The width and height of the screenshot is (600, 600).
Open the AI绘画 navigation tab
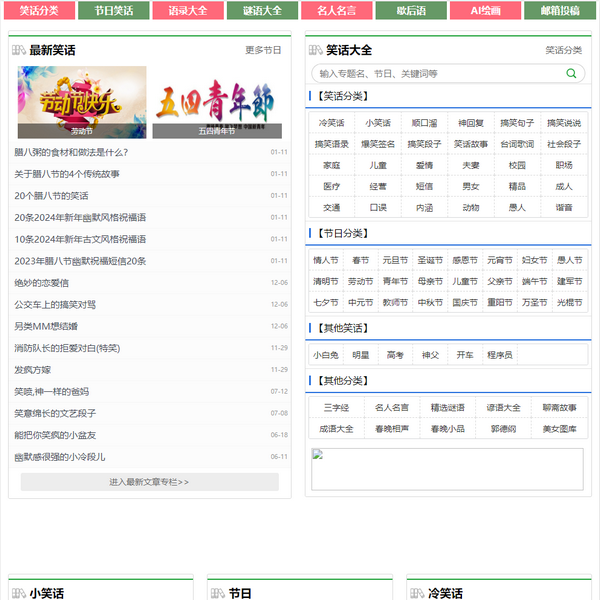pos(486,11)
